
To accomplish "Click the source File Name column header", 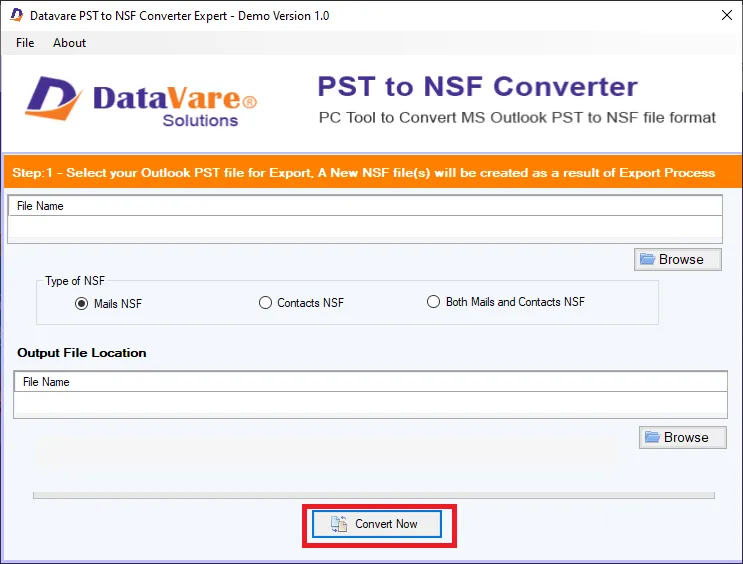I will pos(365,206).
